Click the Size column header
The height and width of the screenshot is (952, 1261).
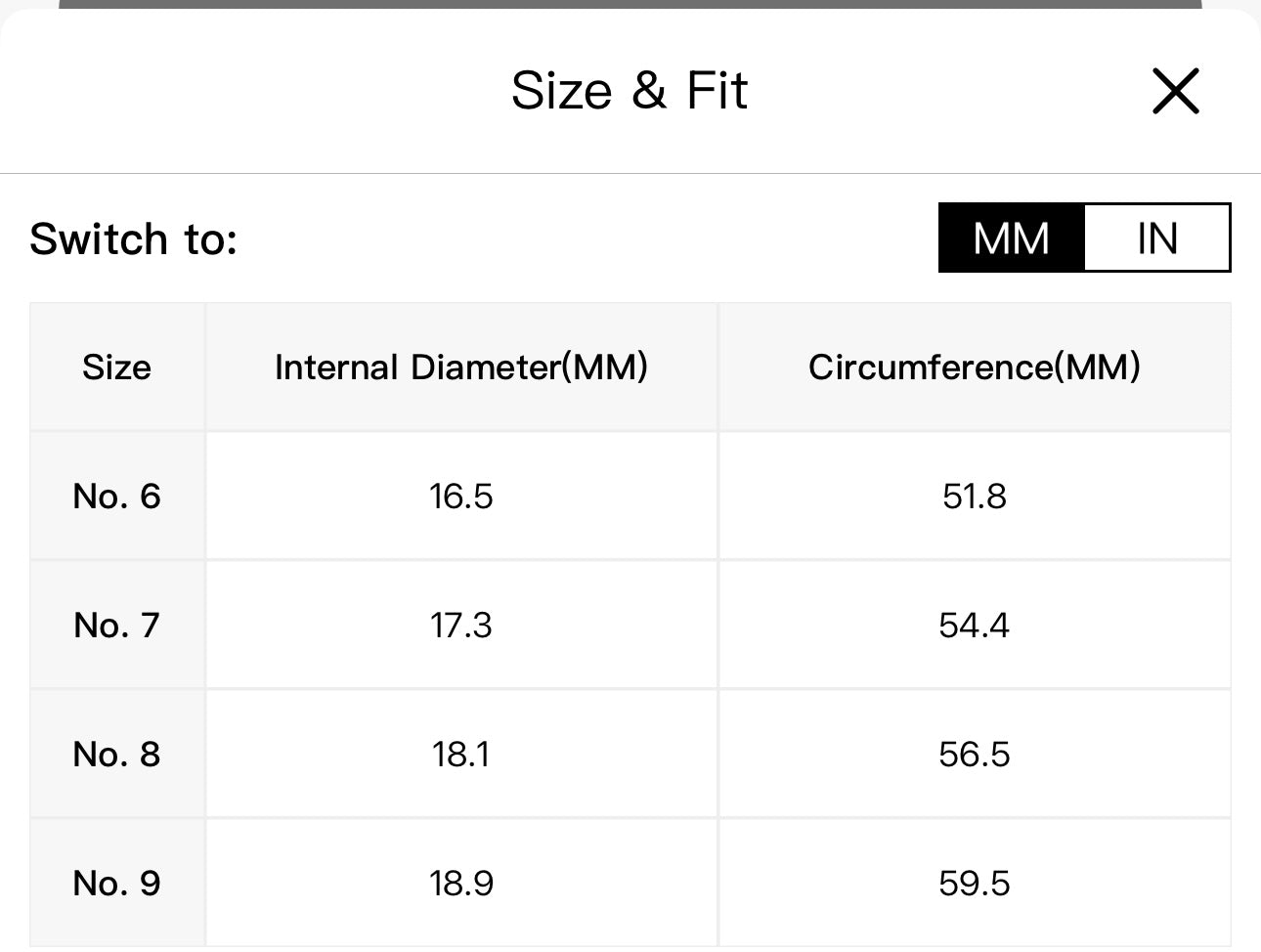point(116,368)
